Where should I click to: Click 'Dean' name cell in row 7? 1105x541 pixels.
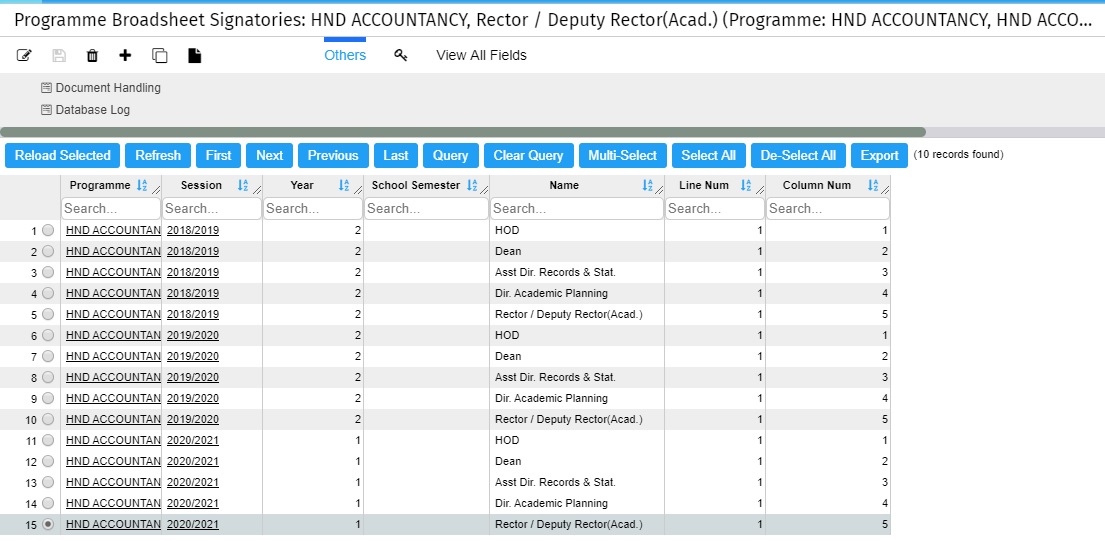coord(508,356)
